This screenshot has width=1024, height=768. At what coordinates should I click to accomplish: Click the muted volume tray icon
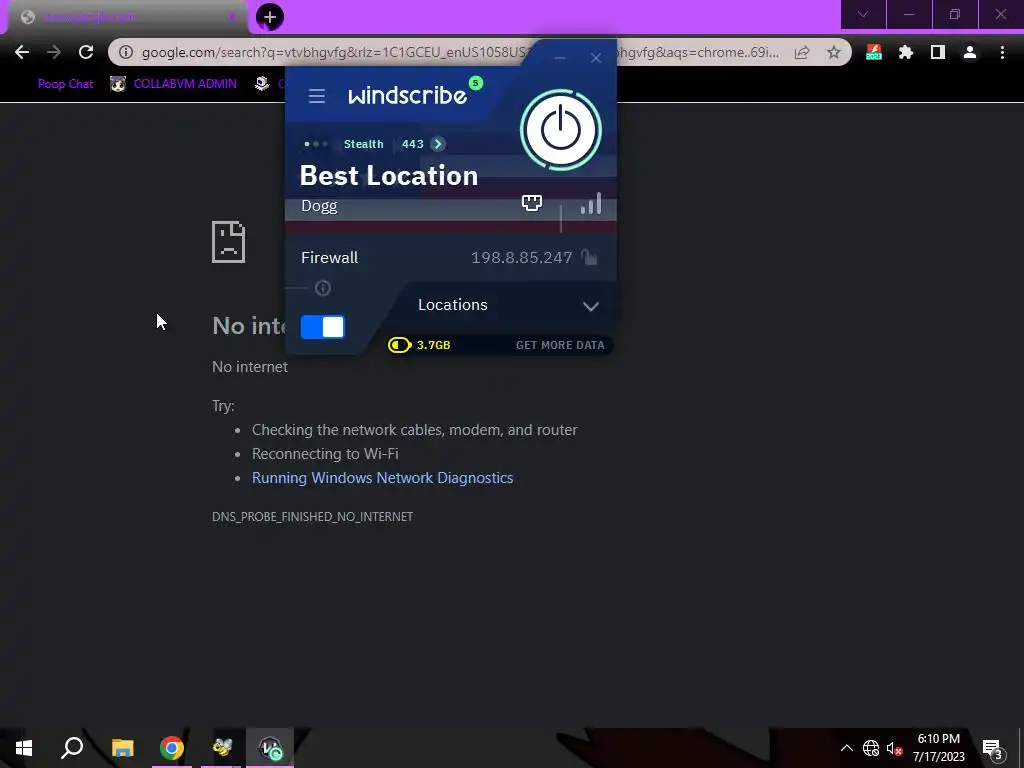tap(895, 748)
